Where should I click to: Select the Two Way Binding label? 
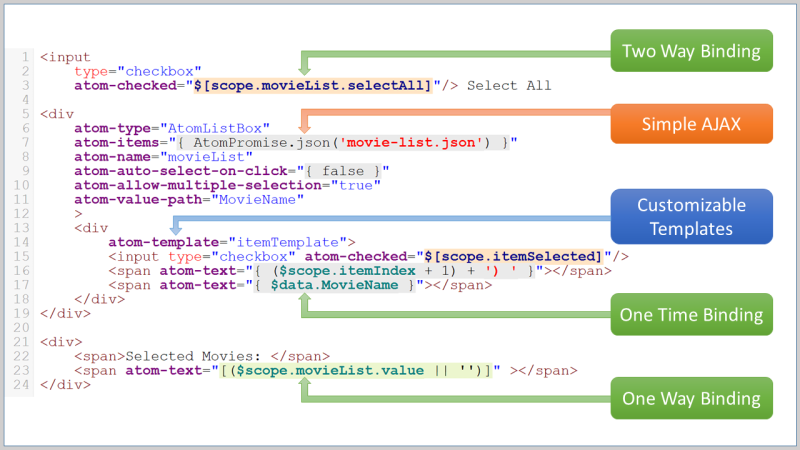click(690, 51)
